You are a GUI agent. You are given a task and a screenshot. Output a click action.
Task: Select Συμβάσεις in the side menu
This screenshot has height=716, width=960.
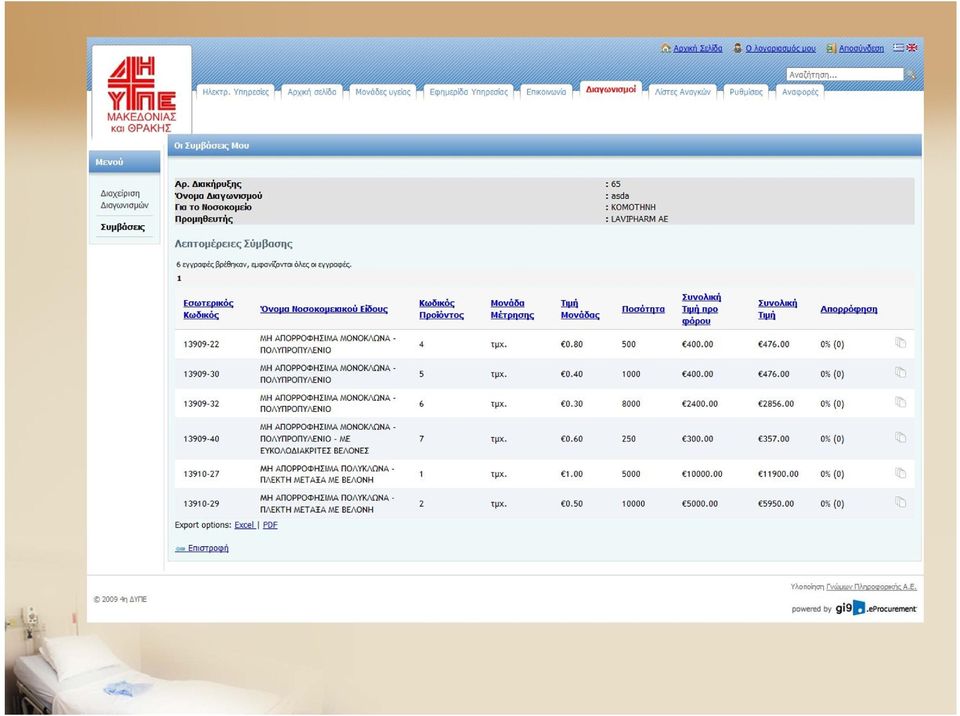click(x=122, y=227)
